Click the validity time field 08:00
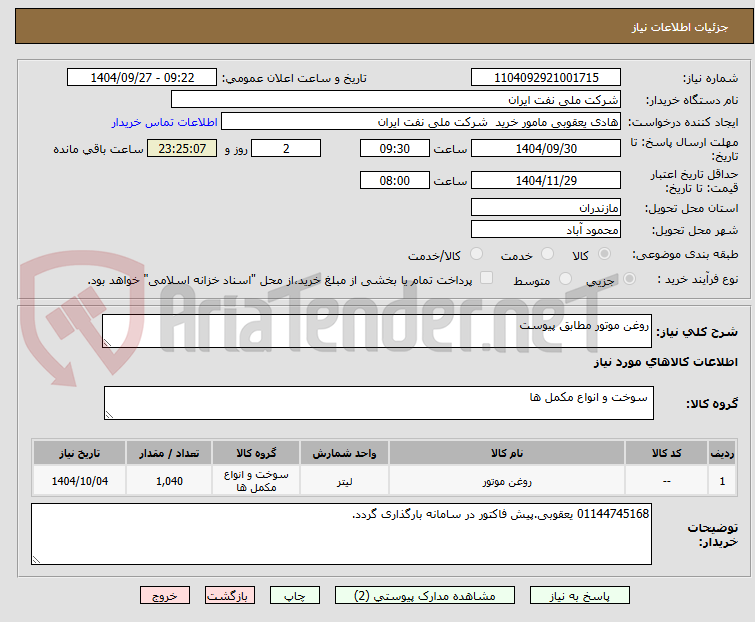This screenshot has width=755, height=622. tap(395, 181)
